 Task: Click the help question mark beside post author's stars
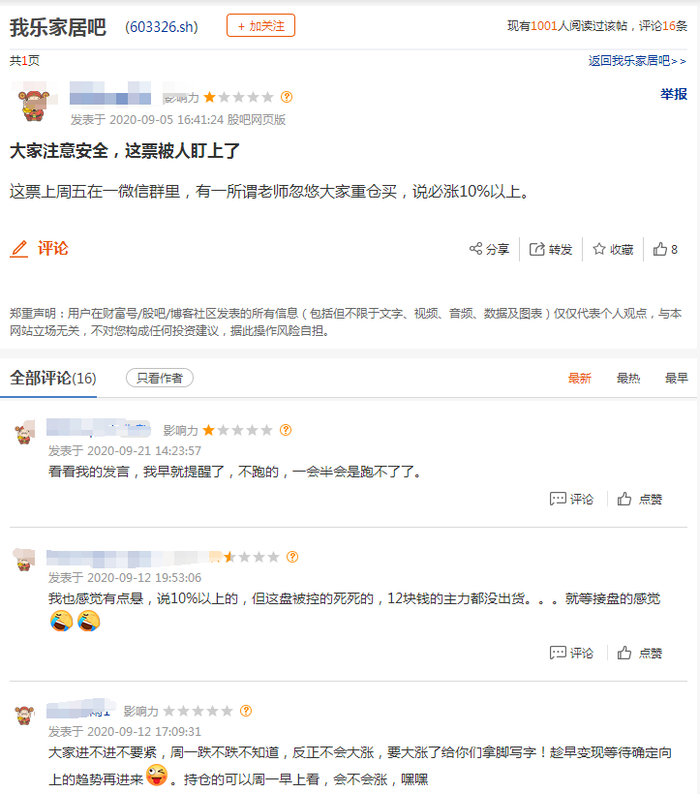[x=287, y=97]
